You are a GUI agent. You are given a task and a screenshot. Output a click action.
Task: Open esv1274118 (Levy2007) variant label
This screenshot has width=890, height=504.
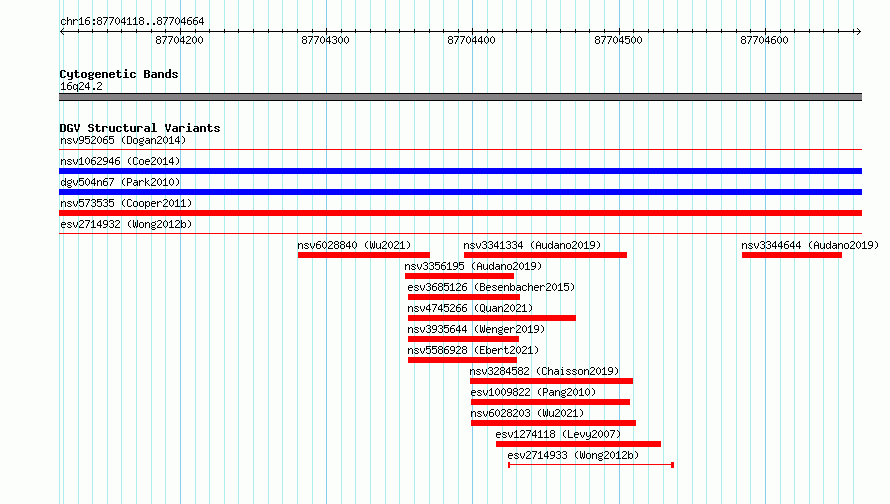[559, 434]
